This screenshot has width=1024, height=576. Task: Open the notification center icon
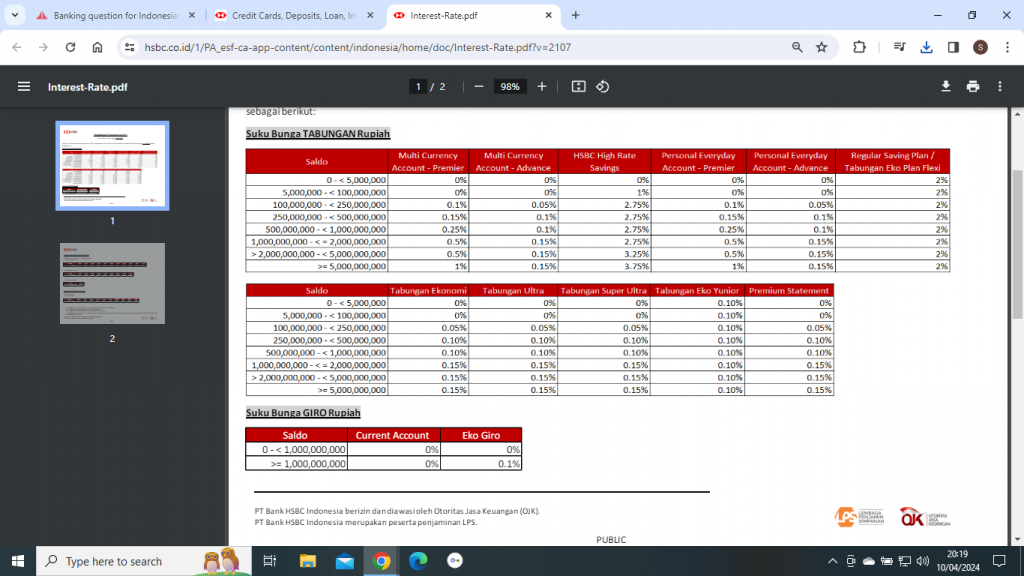pyautogui.click(x=999, y=561)
